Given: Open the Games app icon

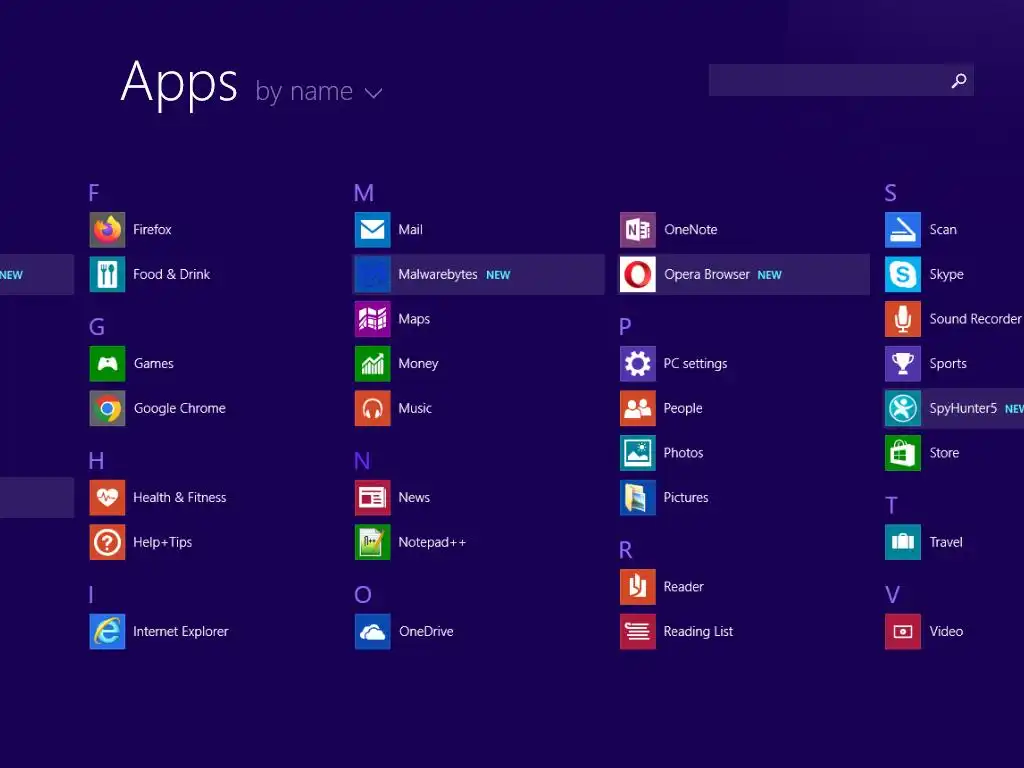Looking at the screenshot, I should click(107, 364).
